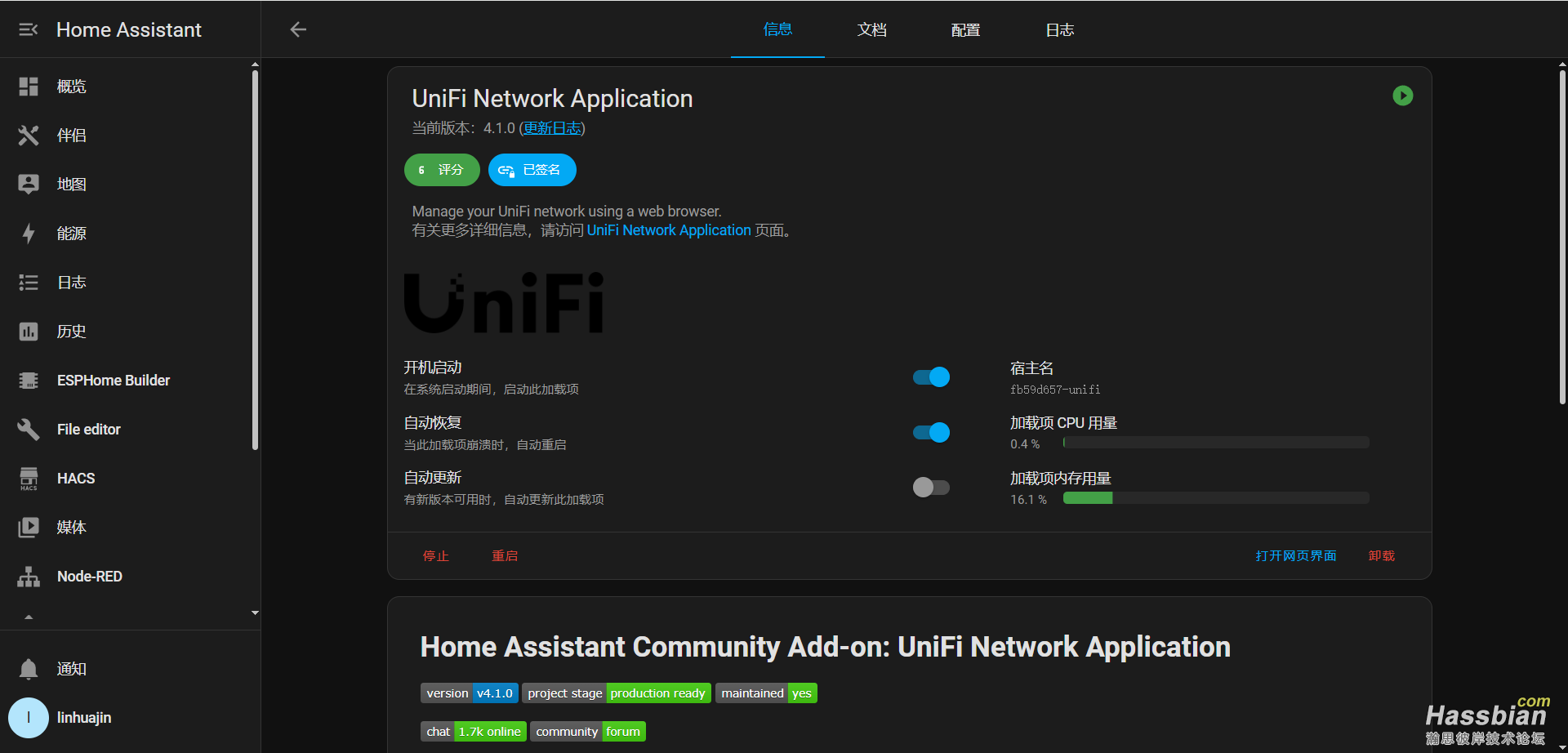
Task: Open the 地图 map icon in sidebar
Action: 29,185
